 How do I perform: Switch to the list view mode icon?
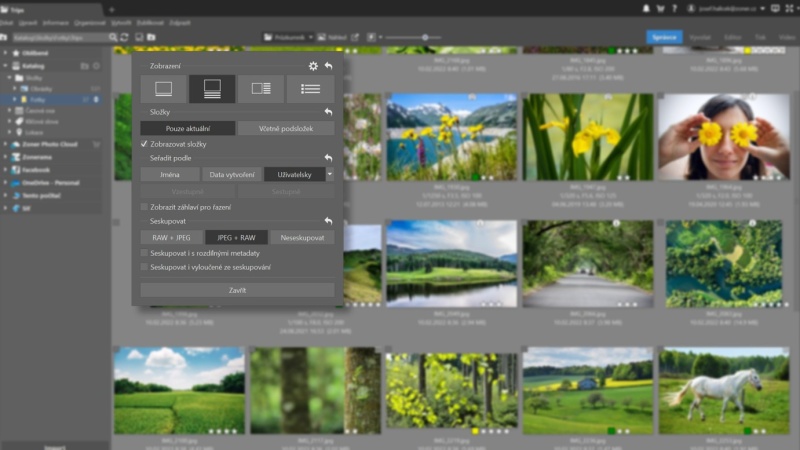310,89
